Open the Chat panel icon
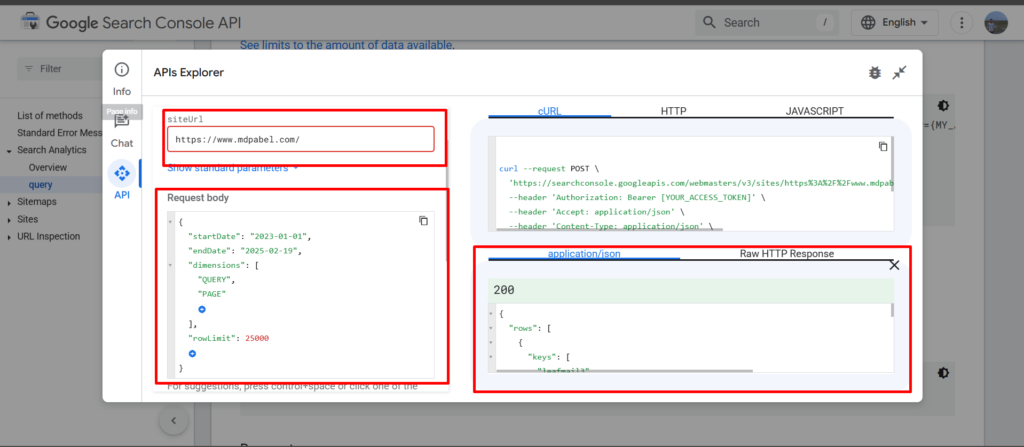Image resolution: width=1024 pixels, height=447 pixels. pyautogui.click(x=121, y=123)
